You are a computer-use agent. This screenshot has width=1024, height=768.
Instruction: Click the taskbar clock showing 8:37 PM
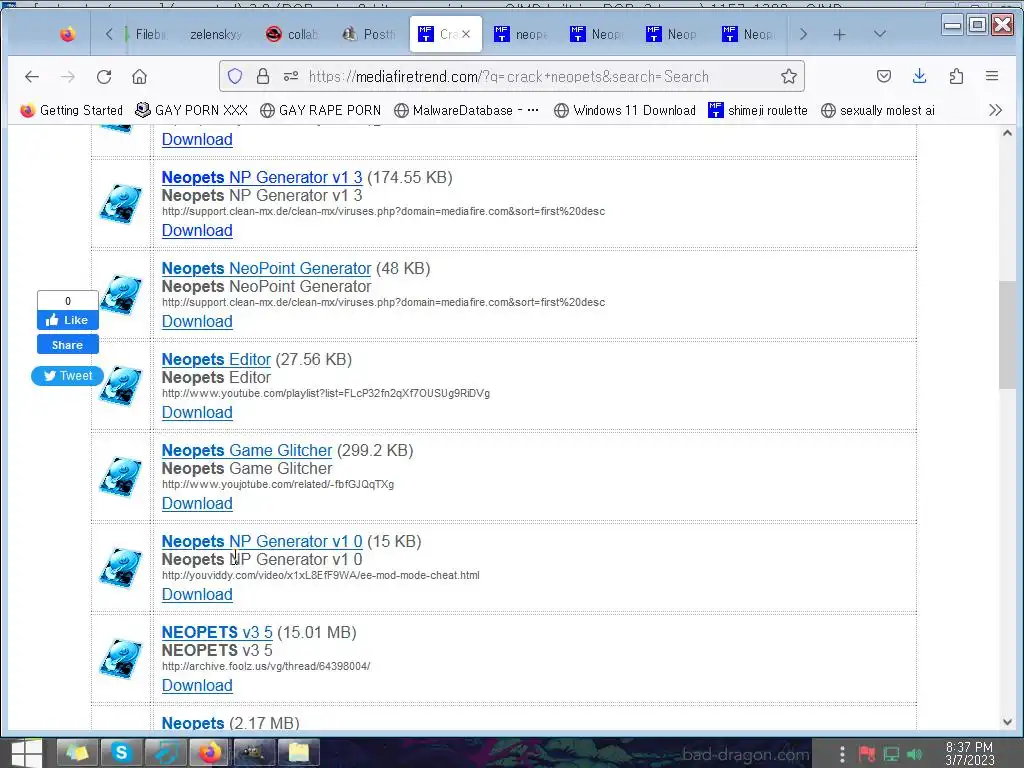970,754
